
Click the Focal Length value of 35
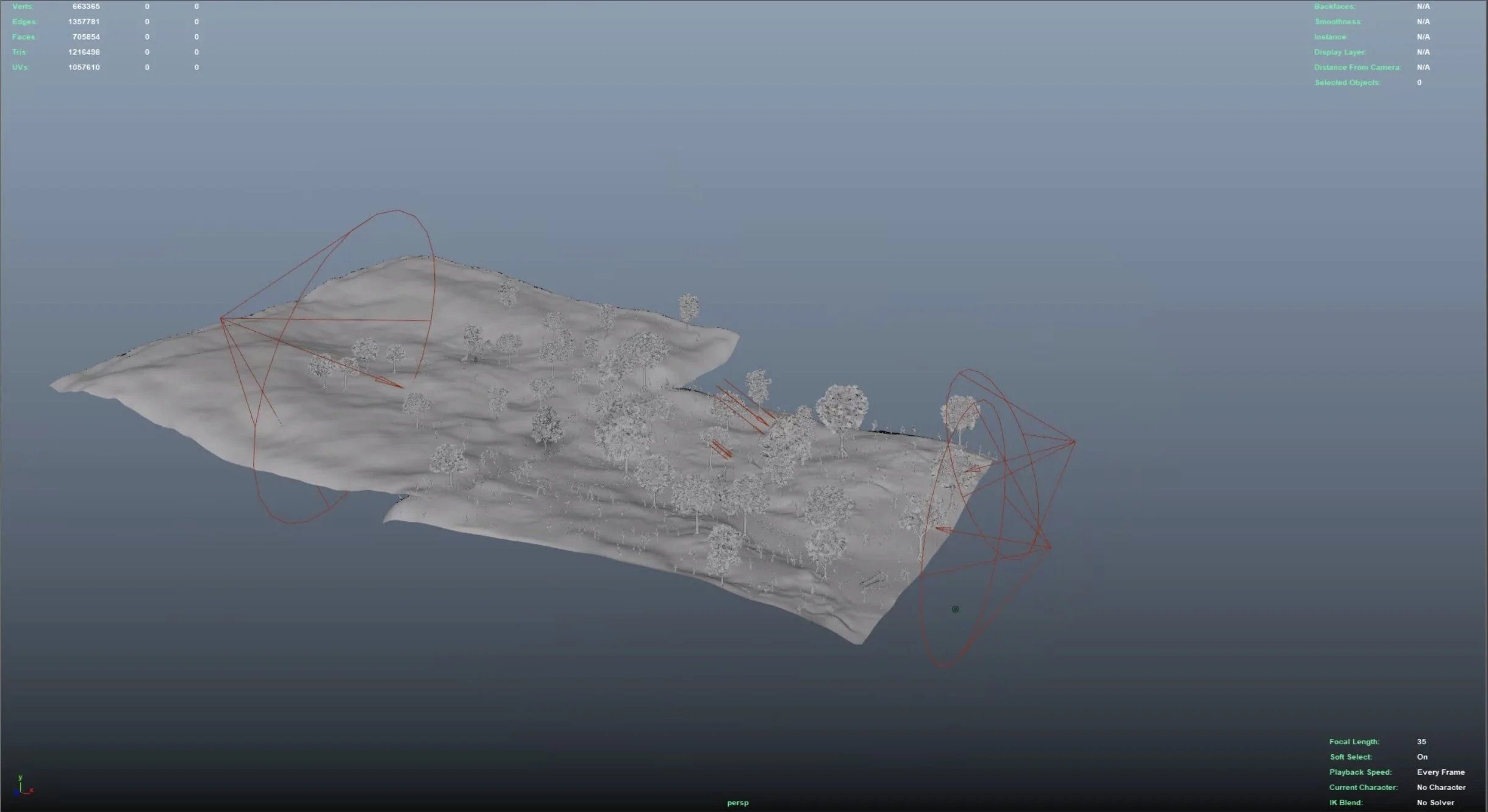[x=1421, y=741]
